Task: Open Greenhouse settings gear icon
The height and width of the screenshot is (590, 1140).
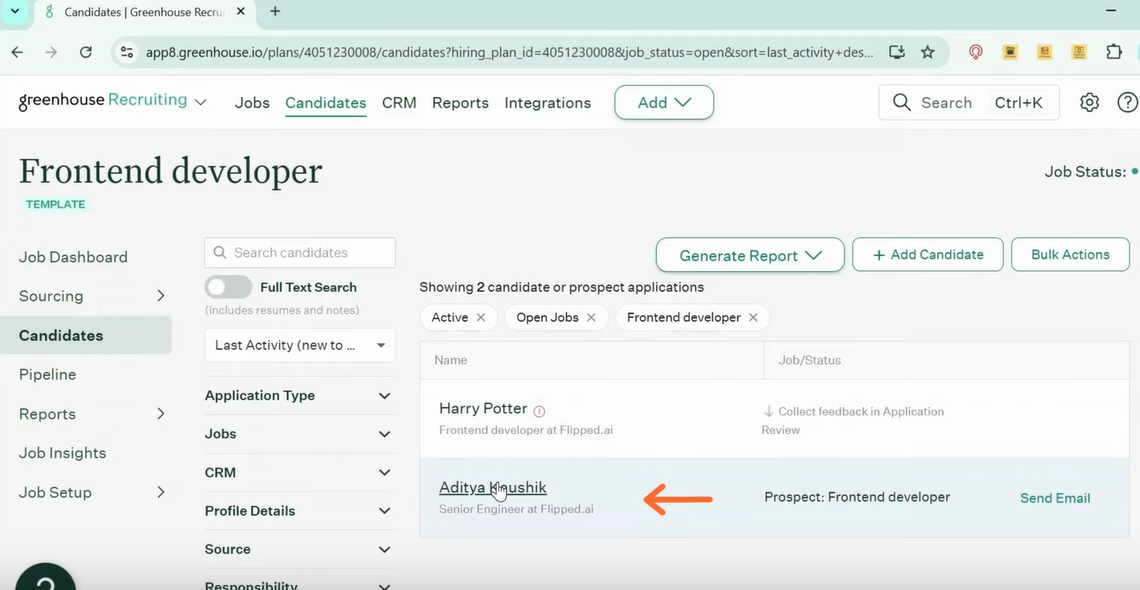Action: [x=1089, y=102]
